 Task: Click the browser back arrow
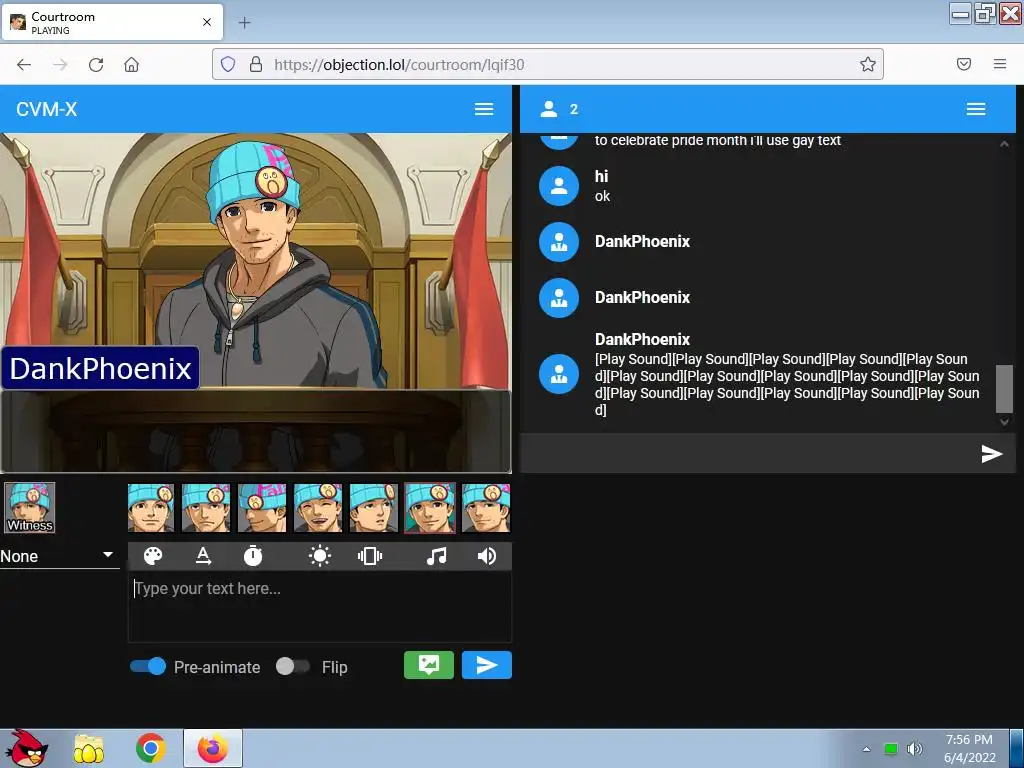24,64
